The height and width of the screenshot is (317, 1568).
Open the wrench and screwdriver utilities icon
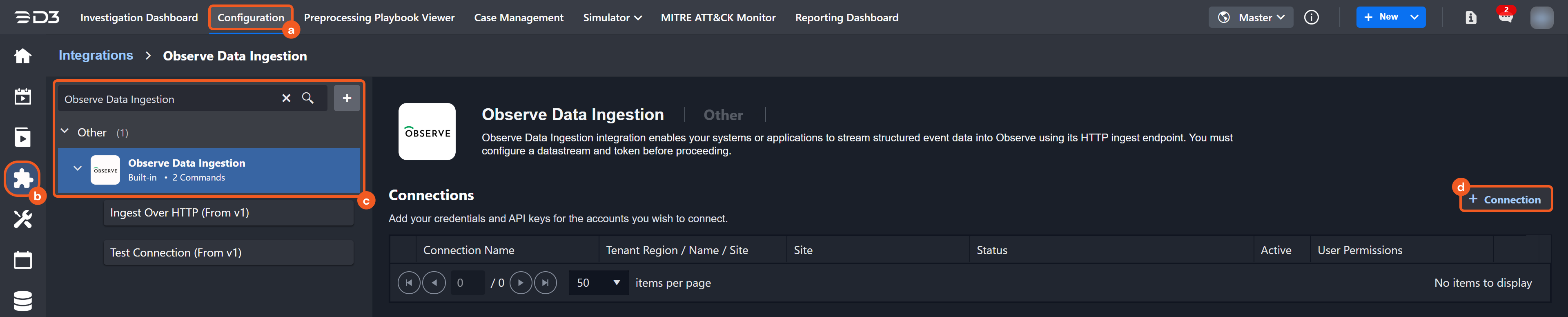coord(22,219)
